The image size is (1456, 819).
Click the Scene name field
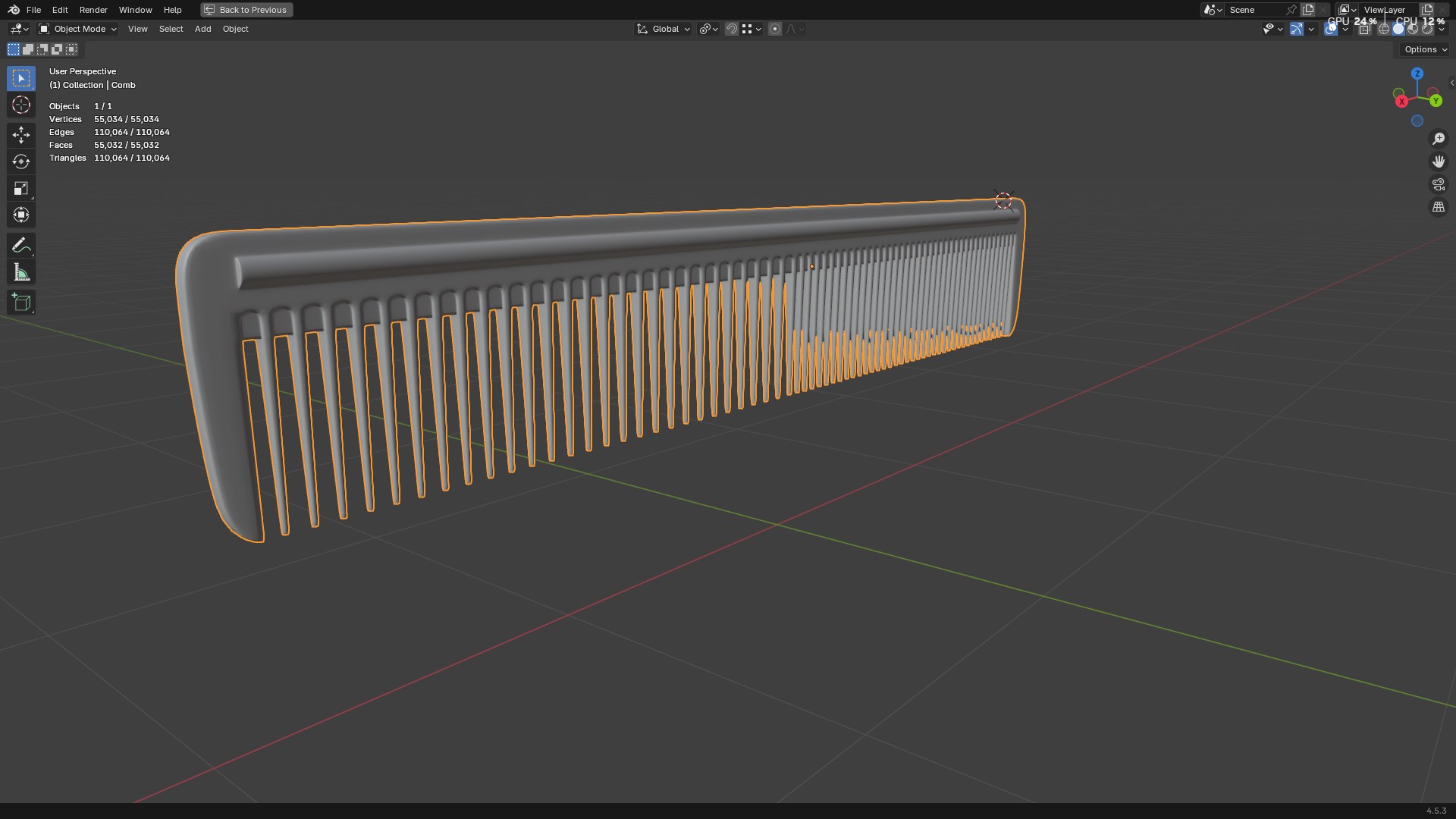pos(1254,10)
